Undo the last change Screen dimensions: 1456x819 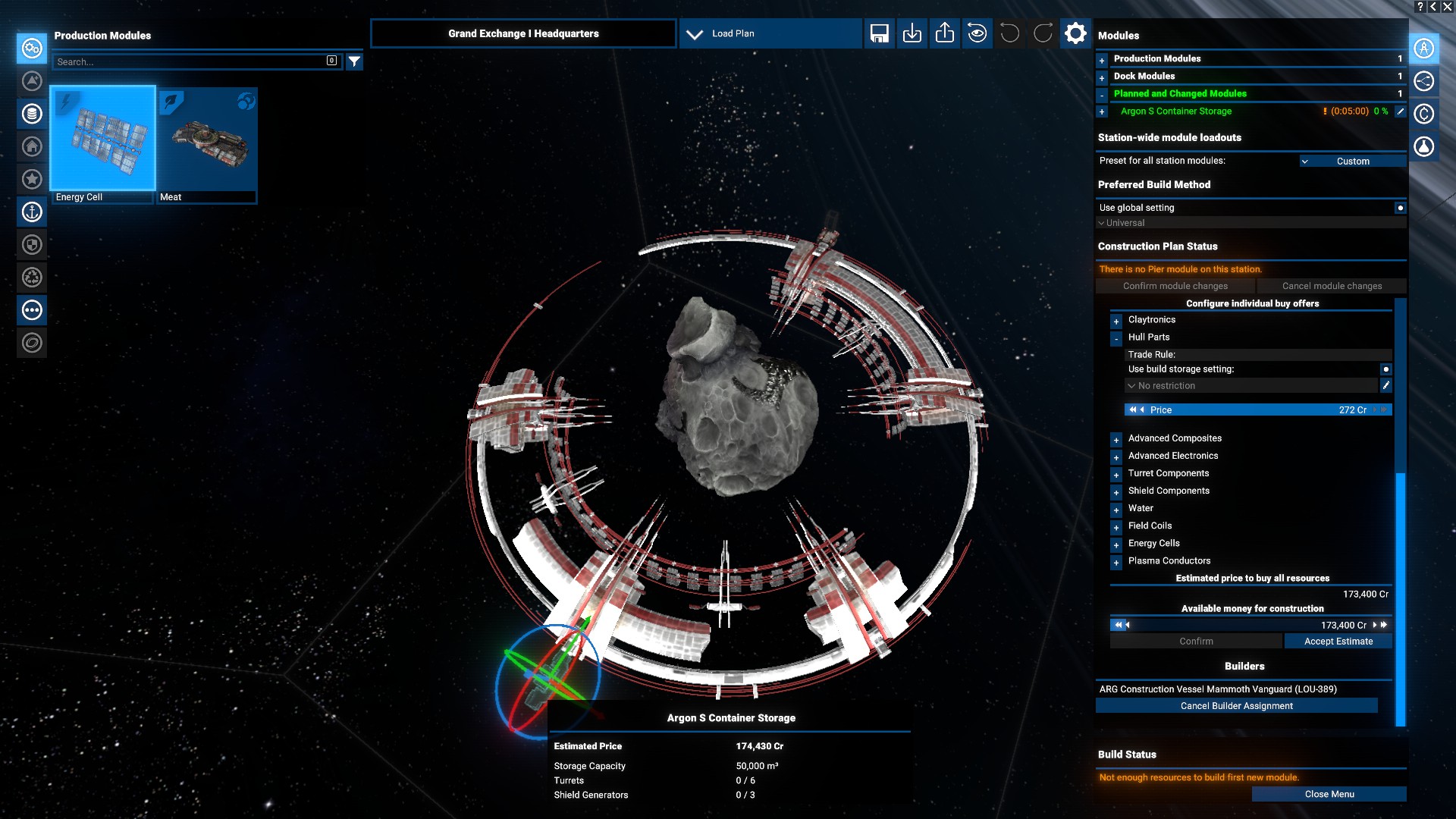1010,33
